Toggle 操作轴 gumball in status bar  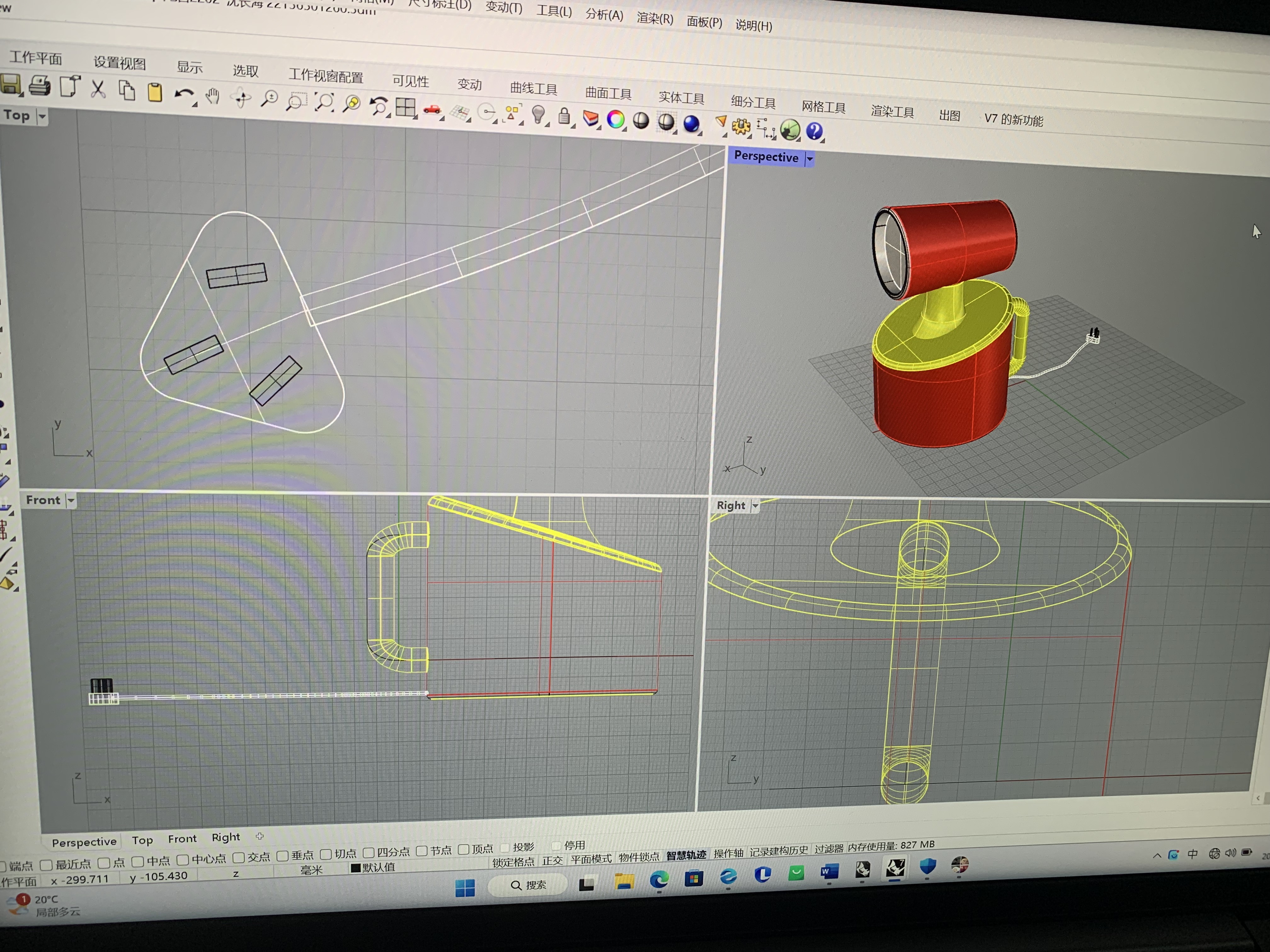pos(728,853)
